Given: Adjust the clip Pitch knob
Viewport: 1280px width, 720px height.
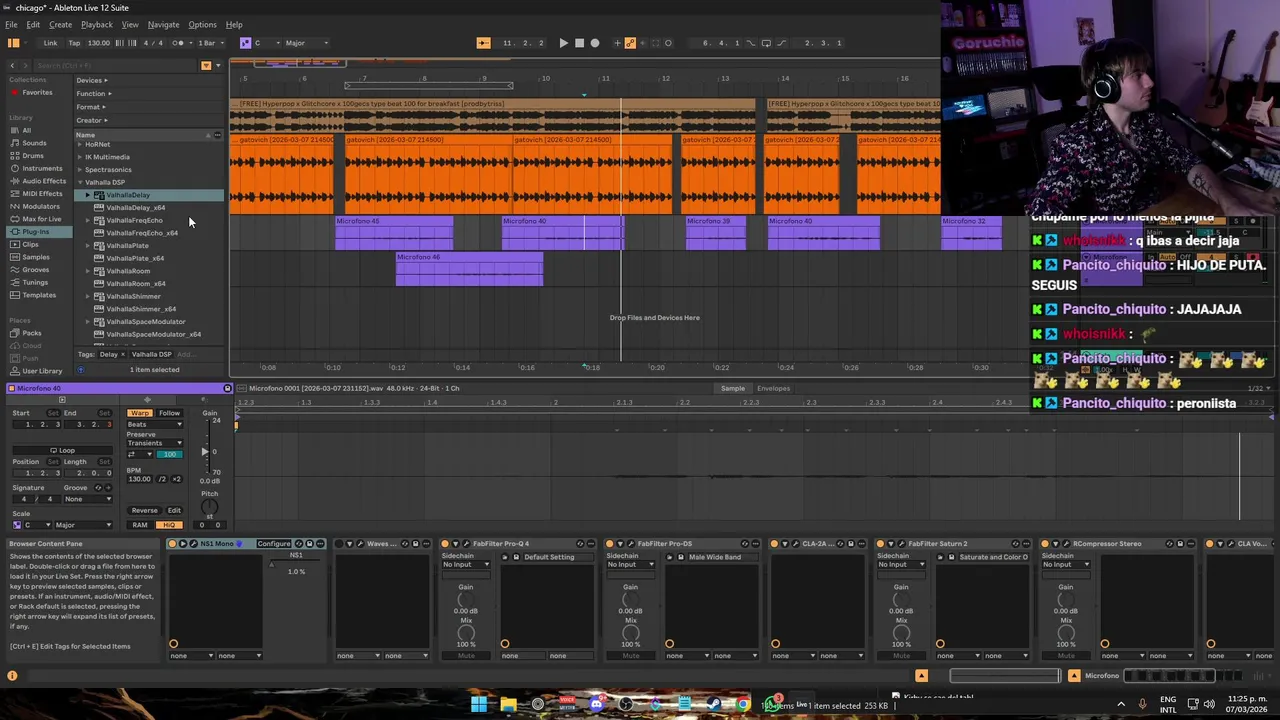Looking at the screenshot, I should [209, 508].
